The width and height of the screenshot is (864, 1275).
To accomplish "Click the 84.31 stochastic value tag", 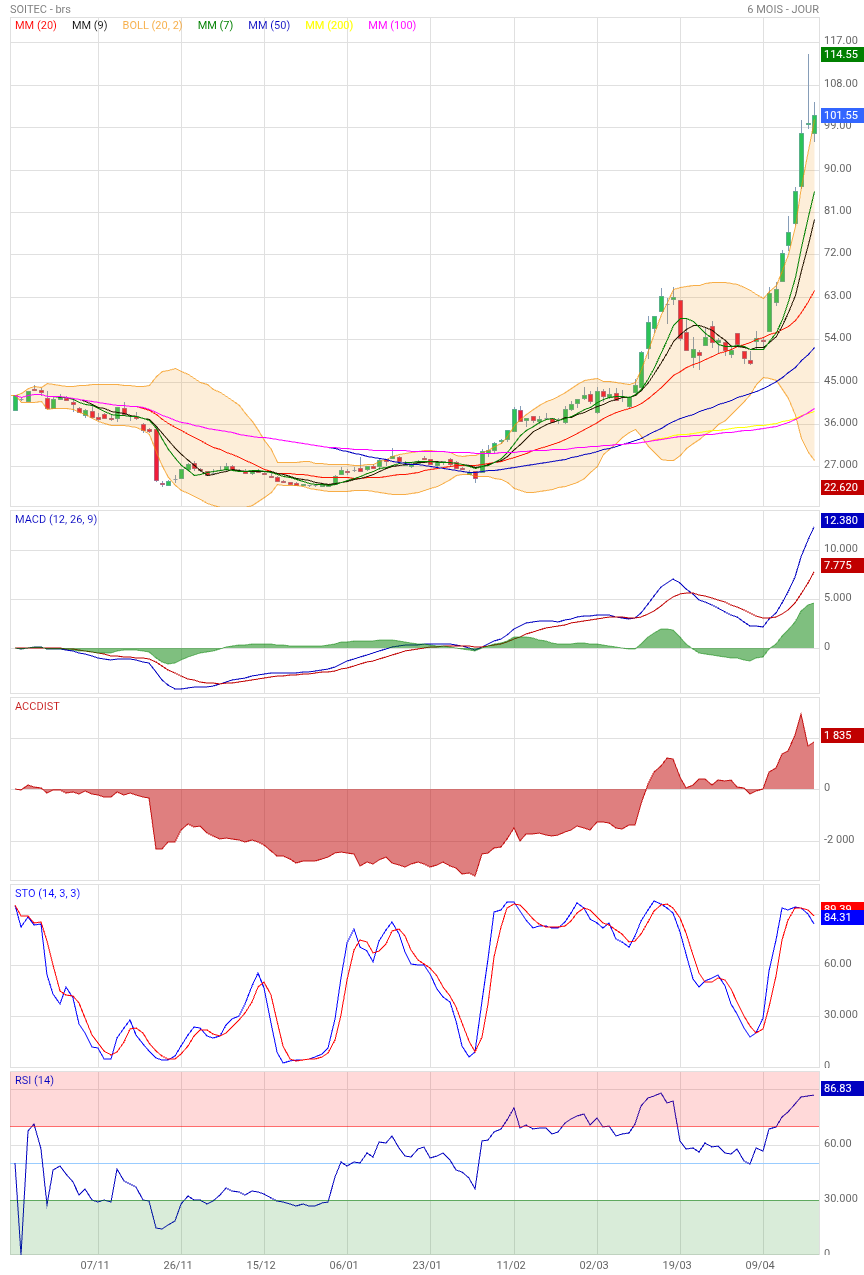I will coord(841,917).
